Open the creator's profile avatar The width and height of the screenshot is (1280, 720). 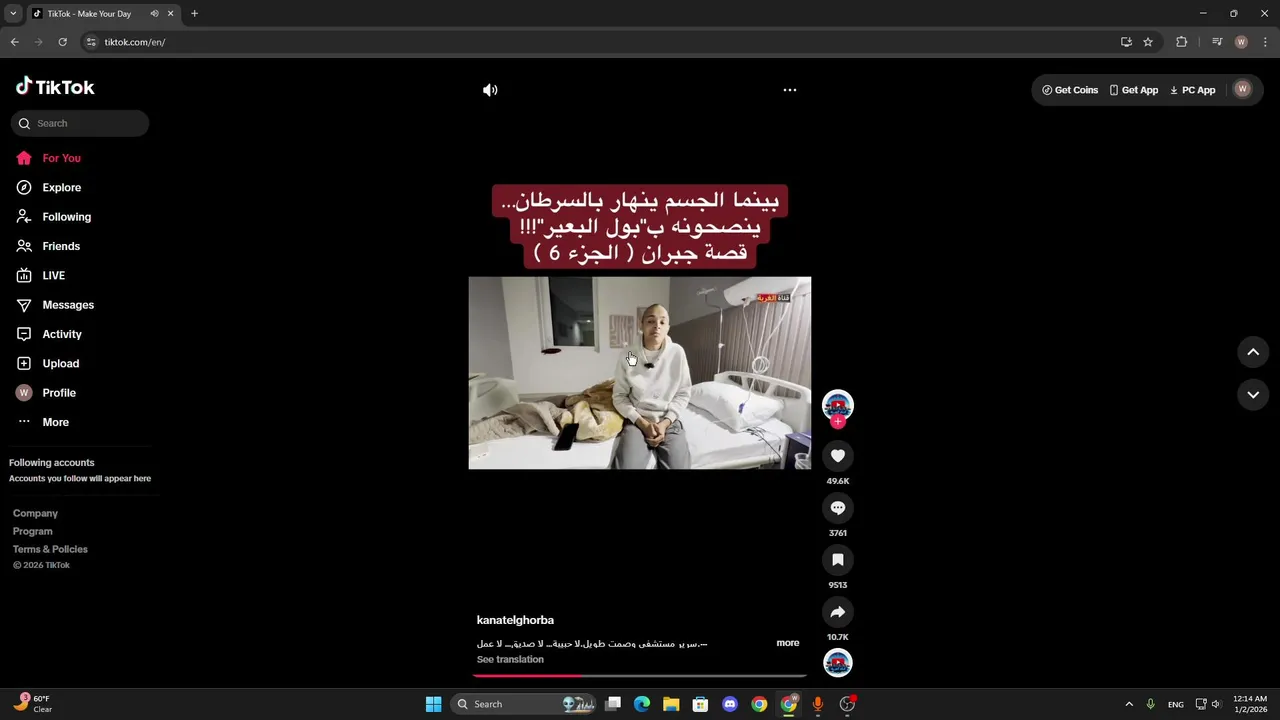(x=838, y=405)
